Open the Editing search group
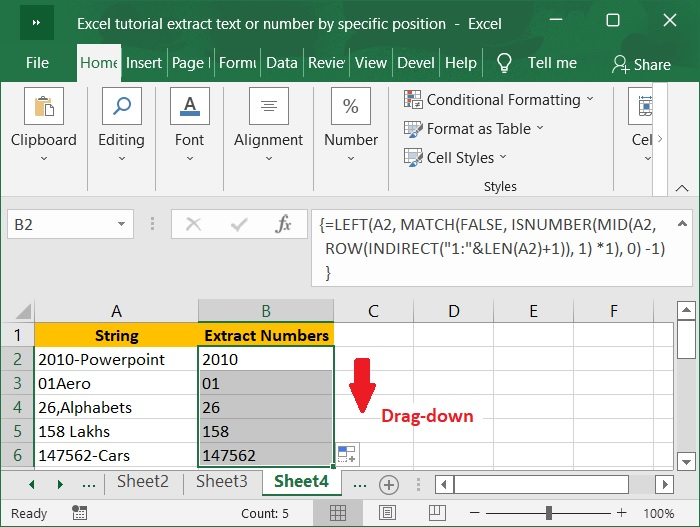Image resolution: width=700 pixels, height=527 pixels. coord(121,125)
